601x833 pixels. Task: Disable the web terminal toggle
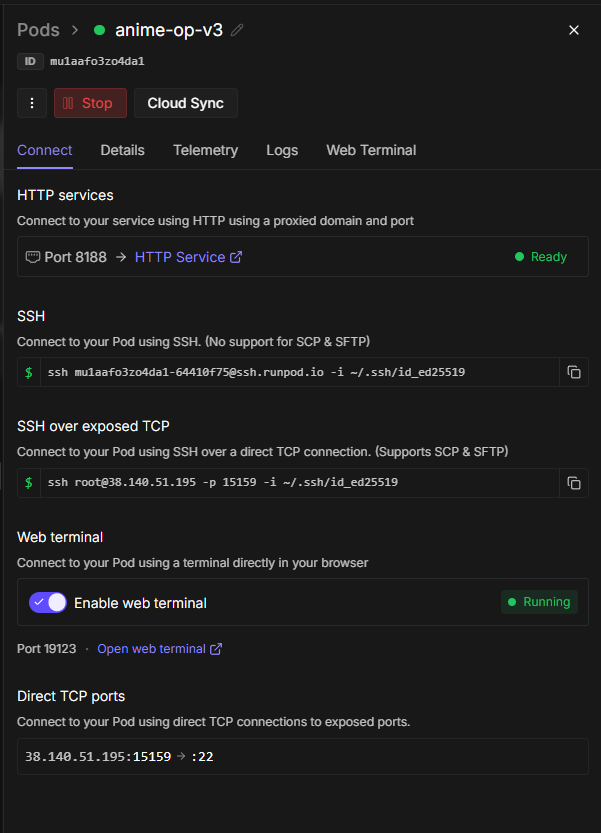click(48, 602)
